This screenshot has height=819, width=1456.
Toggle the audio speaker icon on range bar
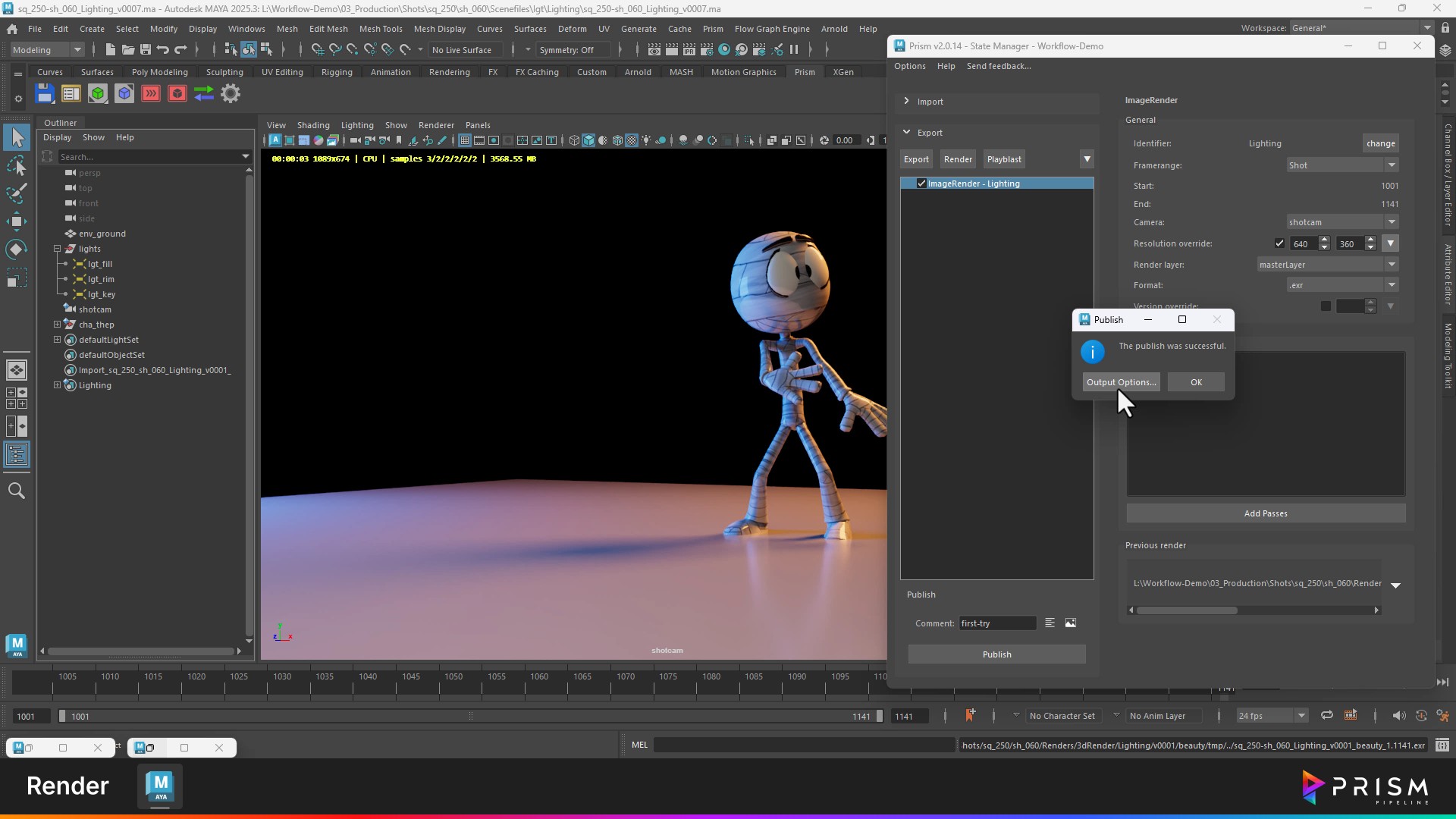(1398, 716)
